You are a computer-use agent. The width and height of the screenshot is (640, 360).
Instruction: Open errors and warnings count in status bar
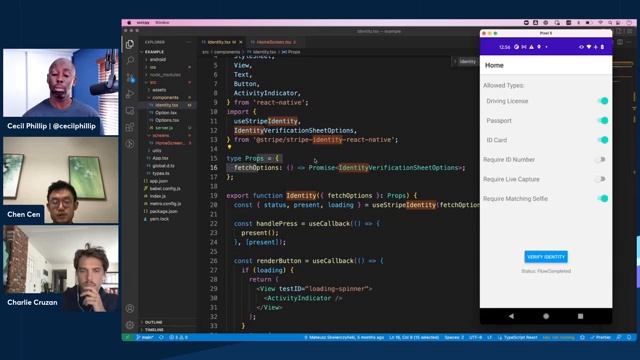[x=178, y=338]
